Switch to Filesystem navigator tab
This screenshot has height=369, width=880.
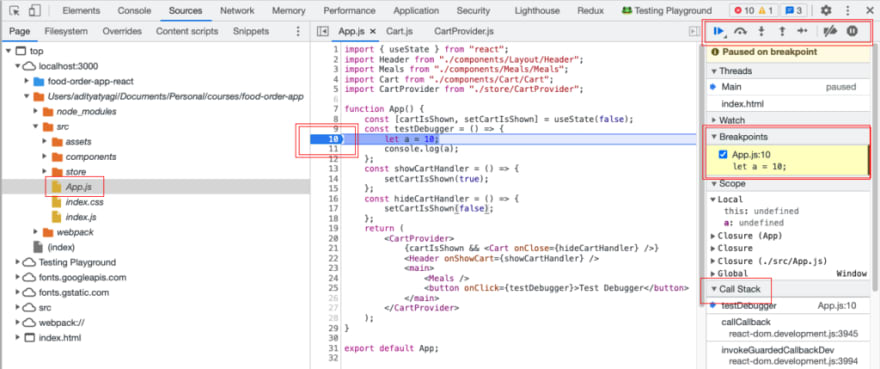pos(66,31)
